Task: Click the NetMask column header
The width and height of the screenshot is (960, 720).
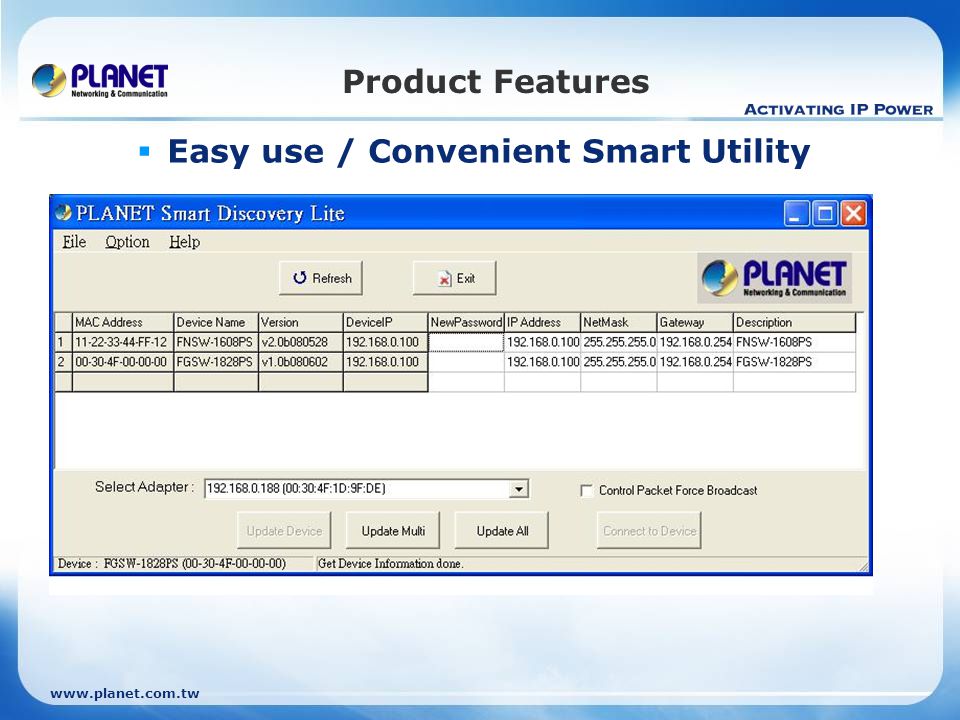Action: point(619,322)
